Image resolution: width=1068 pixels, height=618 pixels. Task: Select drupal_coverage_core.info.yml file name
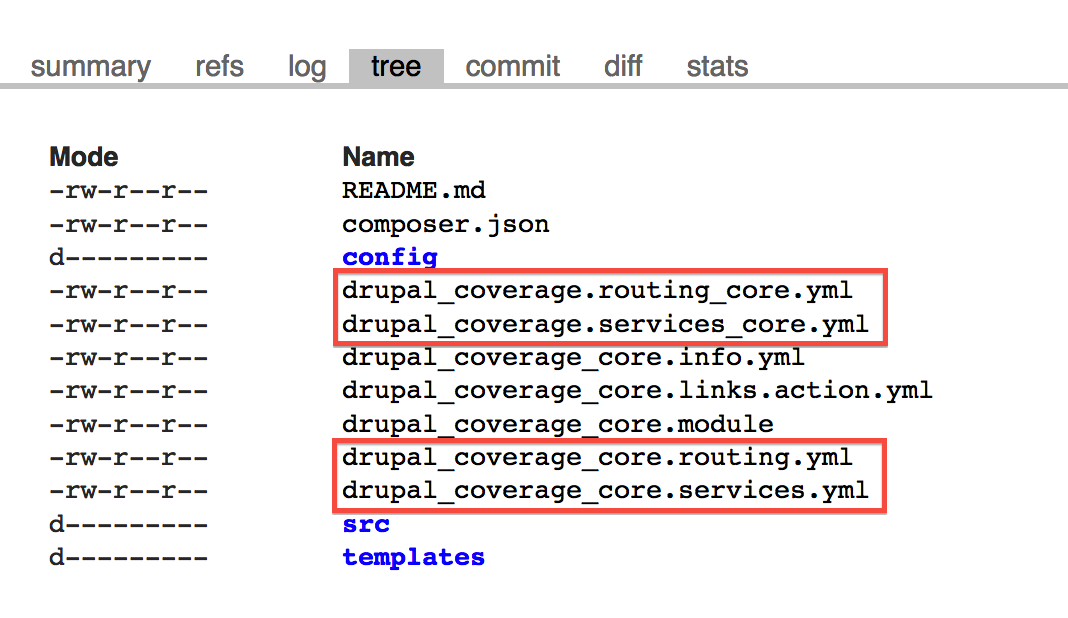(x=573, y=358)
